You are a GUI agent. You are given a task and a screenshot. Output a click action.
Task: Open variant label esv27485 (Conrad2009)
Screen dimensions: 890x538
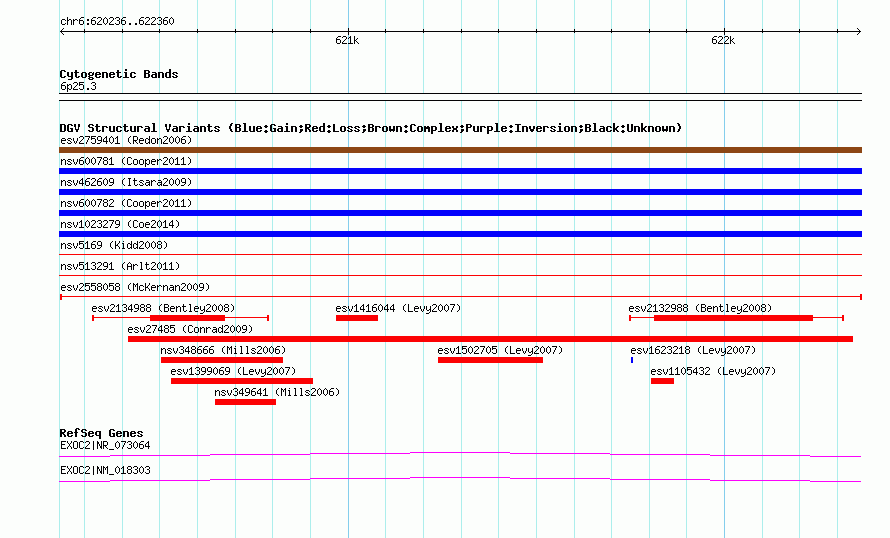190,329
